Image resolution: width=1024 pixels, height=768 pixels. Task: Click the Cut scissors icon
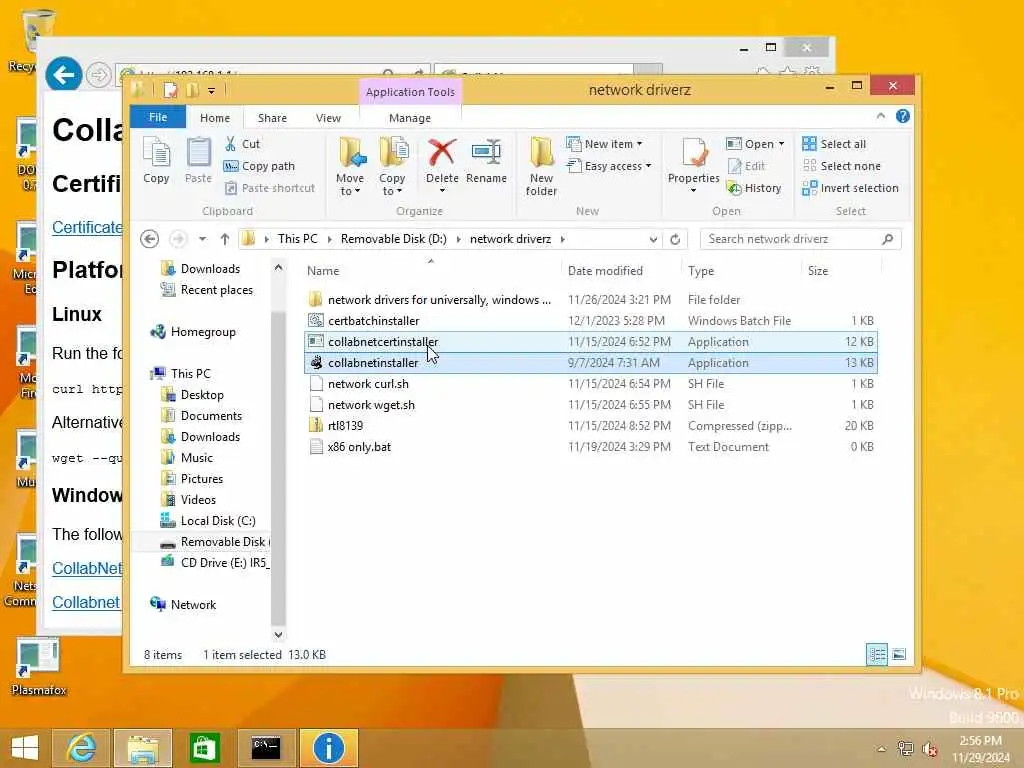[x=231, y=144]
